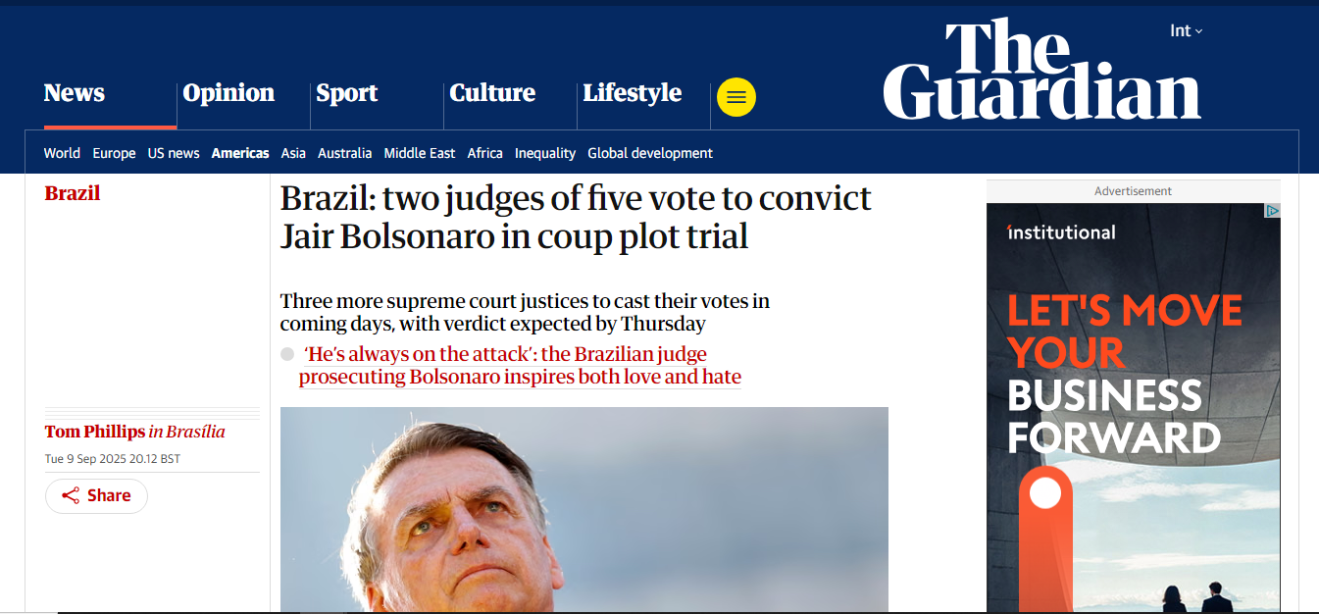Click the US news subsection
This screenshot has height=614, width=1319.
click(172, 153)
